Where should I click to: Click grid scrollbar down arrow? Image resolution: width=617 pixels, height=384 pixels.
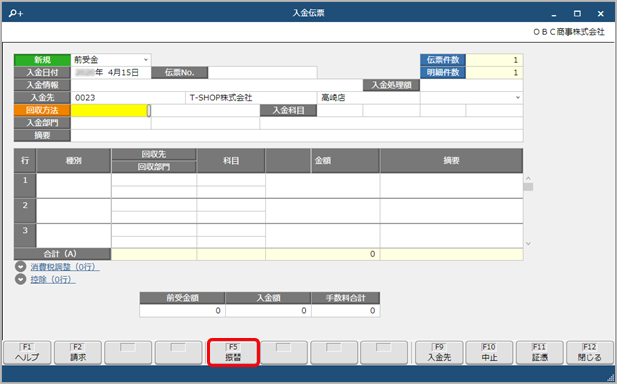(528, 244)
